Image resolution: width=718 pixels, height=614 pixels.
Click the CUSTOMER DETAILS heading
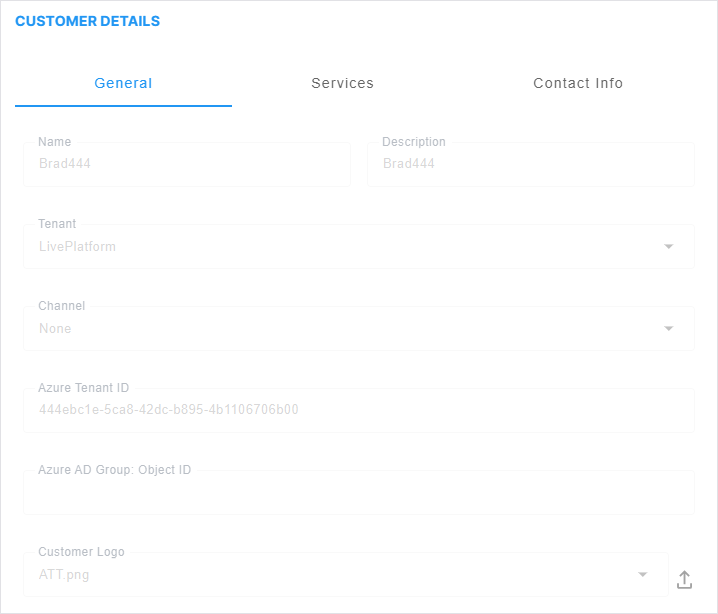point(87,21)
